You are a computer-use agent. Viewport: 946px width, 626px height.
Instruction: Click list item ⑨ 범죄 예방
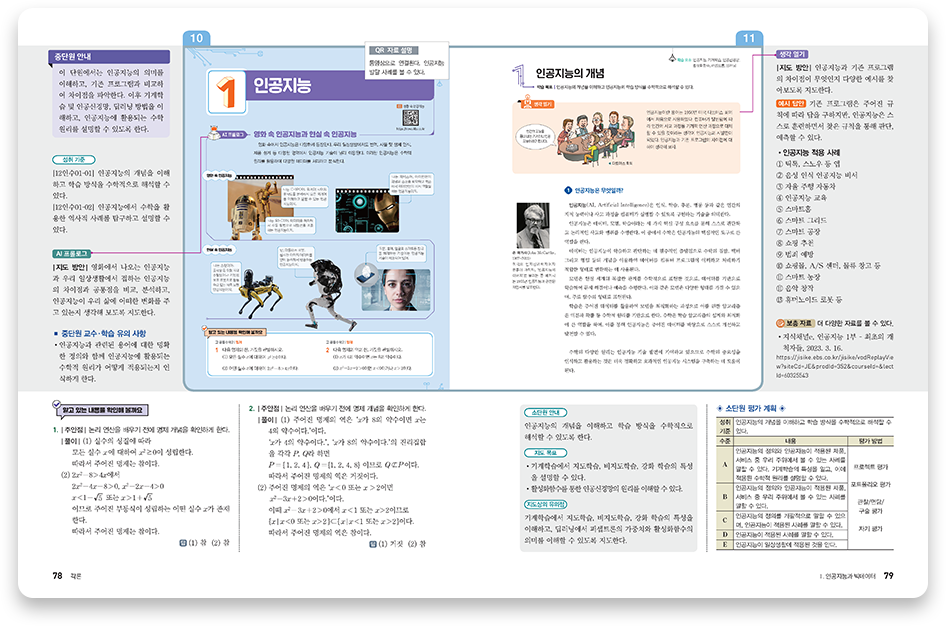796,254
